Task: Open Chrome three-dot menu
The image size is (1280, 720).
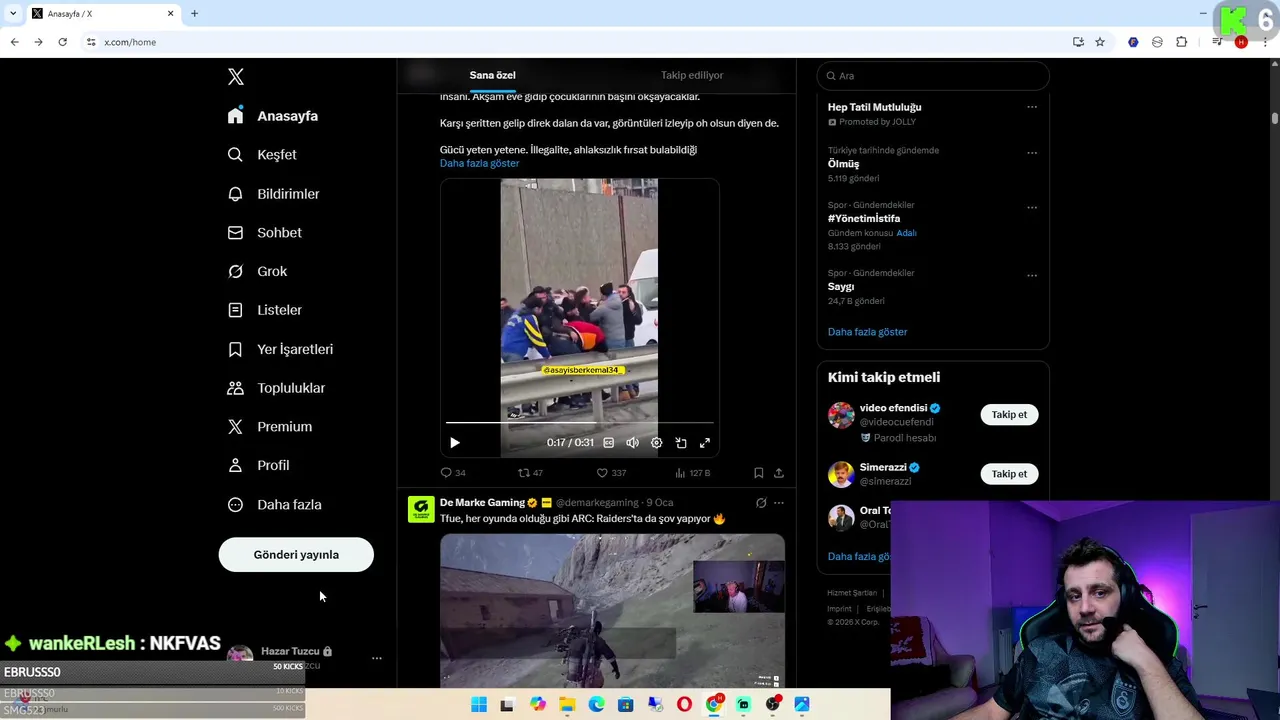Action: point(1265,42)
